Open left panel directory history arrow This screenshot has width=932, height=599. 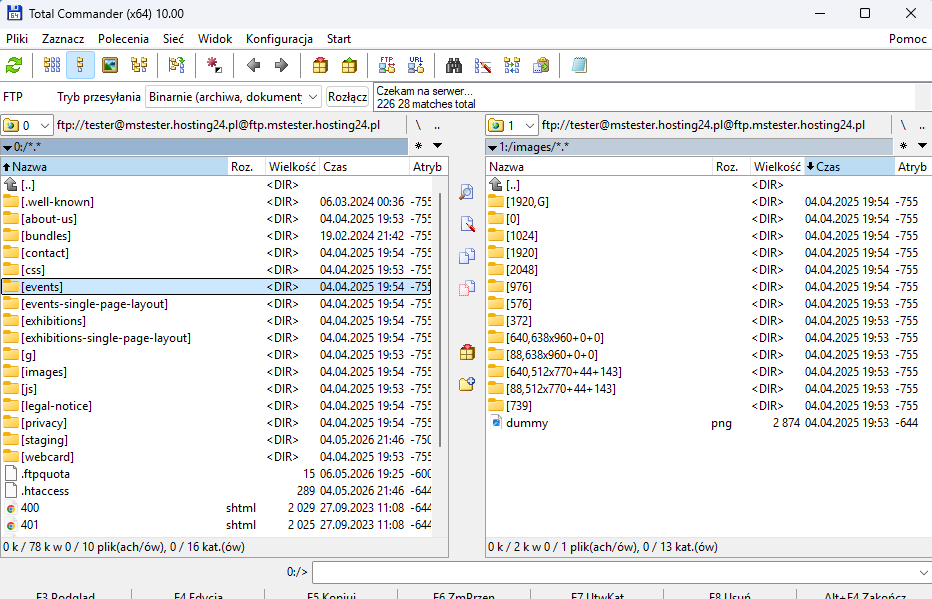click(437, 146)
